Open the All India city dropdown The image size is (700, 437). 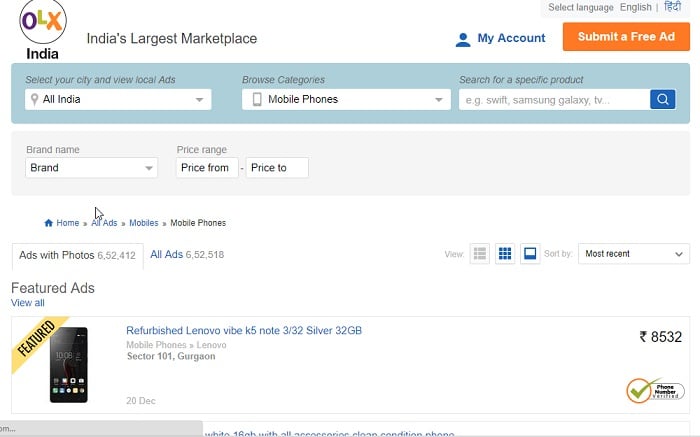pyautogui.click(x=118, y=99)
